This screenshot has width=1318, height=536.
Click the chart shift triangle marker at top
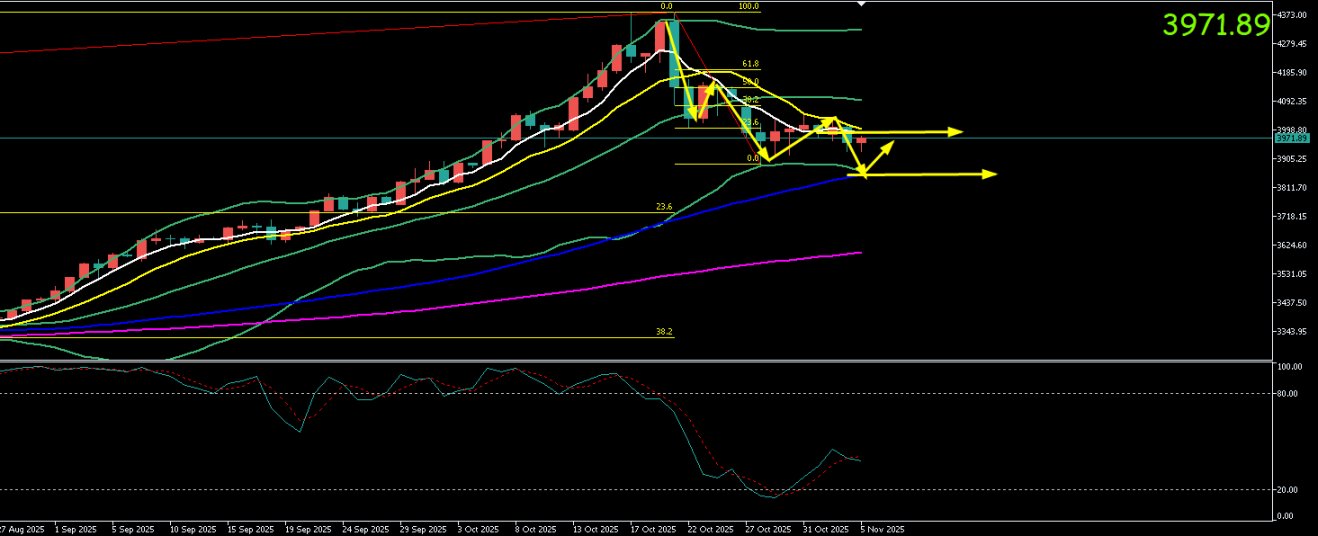[862, 4]
